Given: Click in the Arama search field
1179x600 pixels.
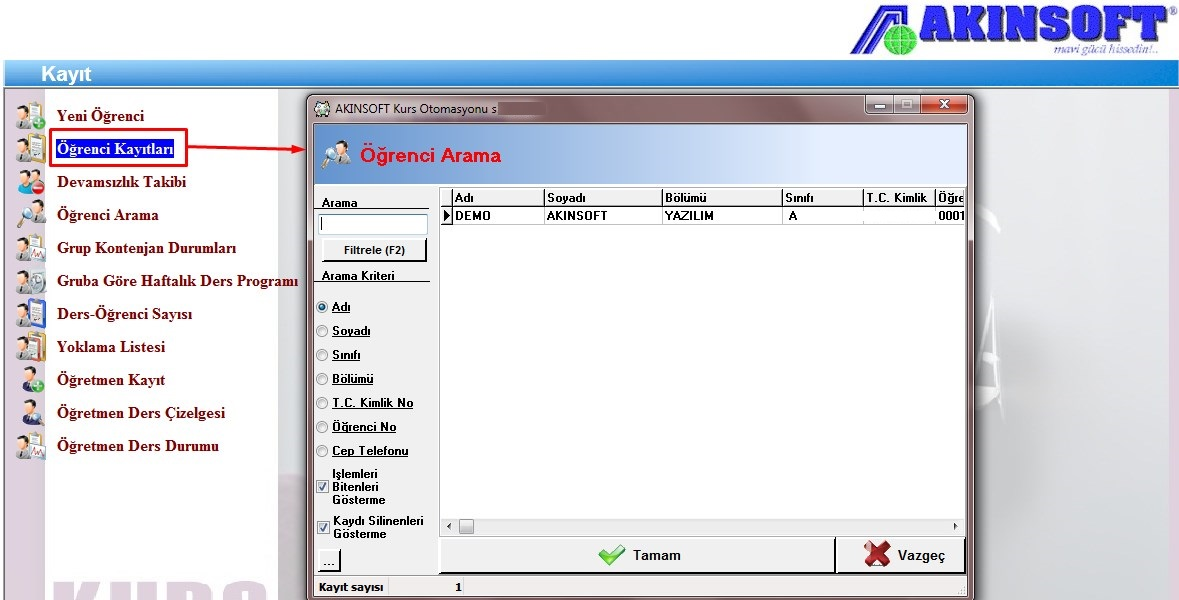Looking at the screenshot, I should pyautogui.click(x=373, y=224).
